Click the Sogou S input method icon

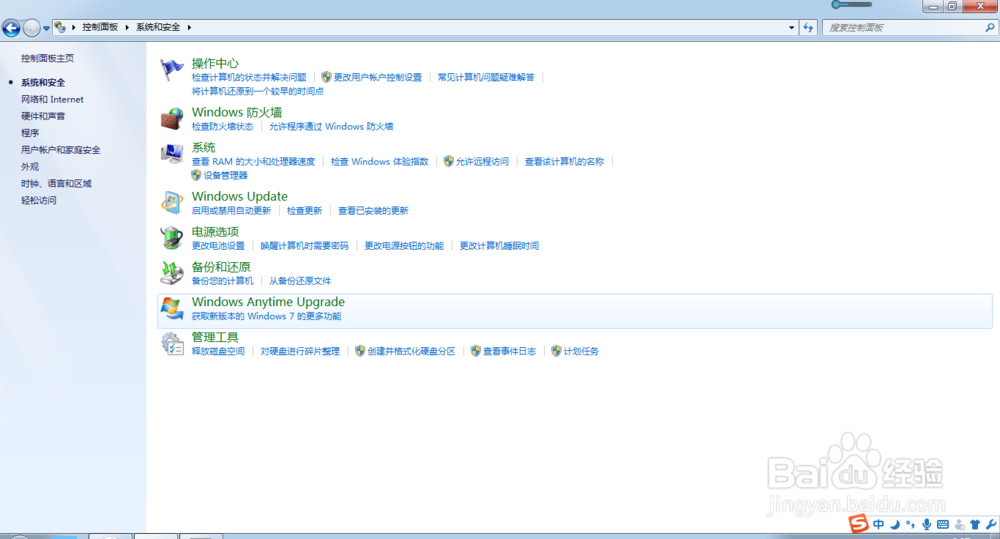(x=858, y=524)
